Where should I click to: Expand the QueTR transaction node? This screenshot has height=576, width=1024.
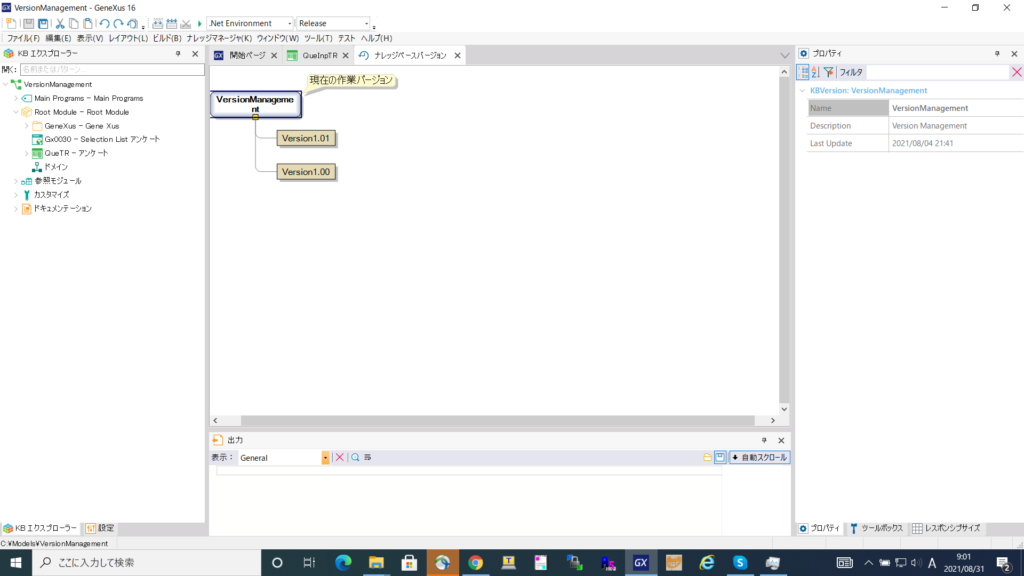[27, 153]
